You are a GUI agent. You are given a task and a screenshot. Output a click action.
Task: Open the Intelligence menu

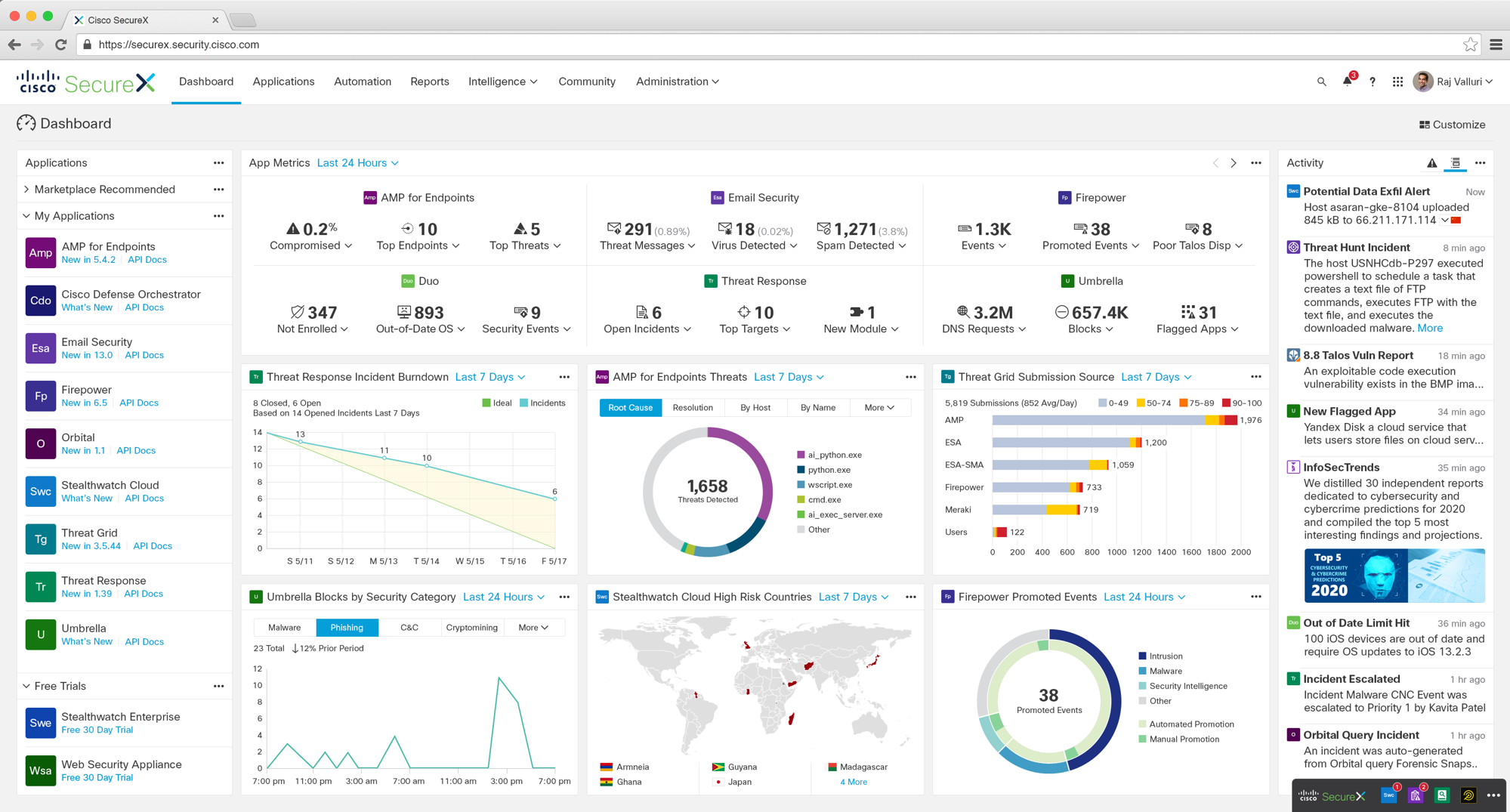click(x=502, y=82)
